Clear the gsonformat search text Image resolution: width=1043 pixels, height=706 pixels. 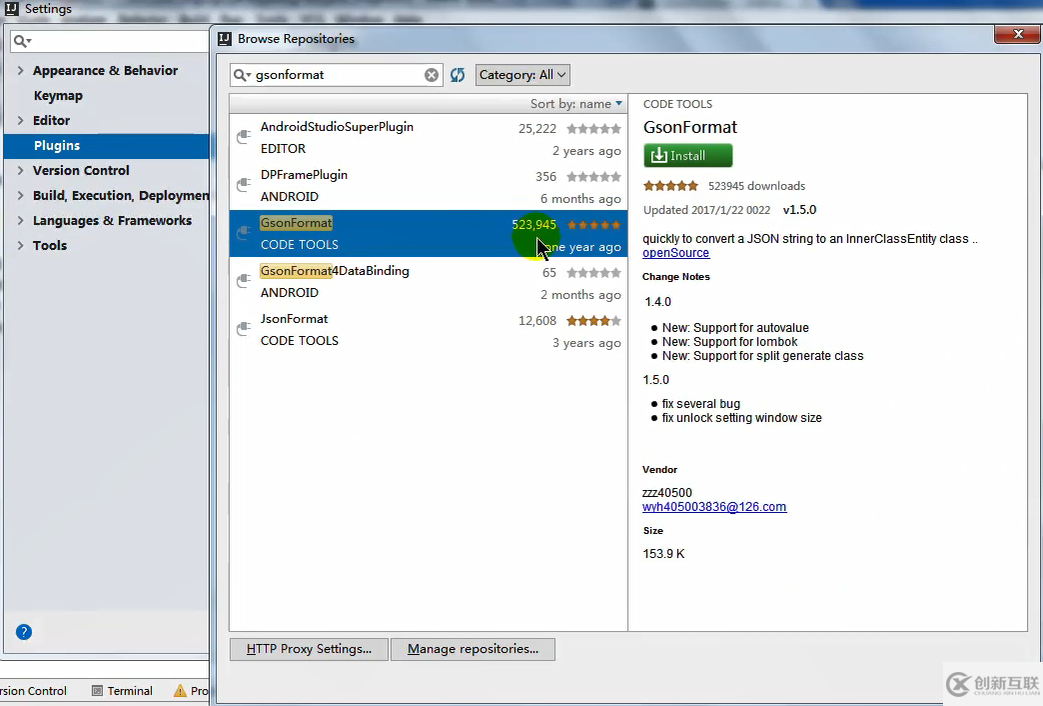[431, 75]
